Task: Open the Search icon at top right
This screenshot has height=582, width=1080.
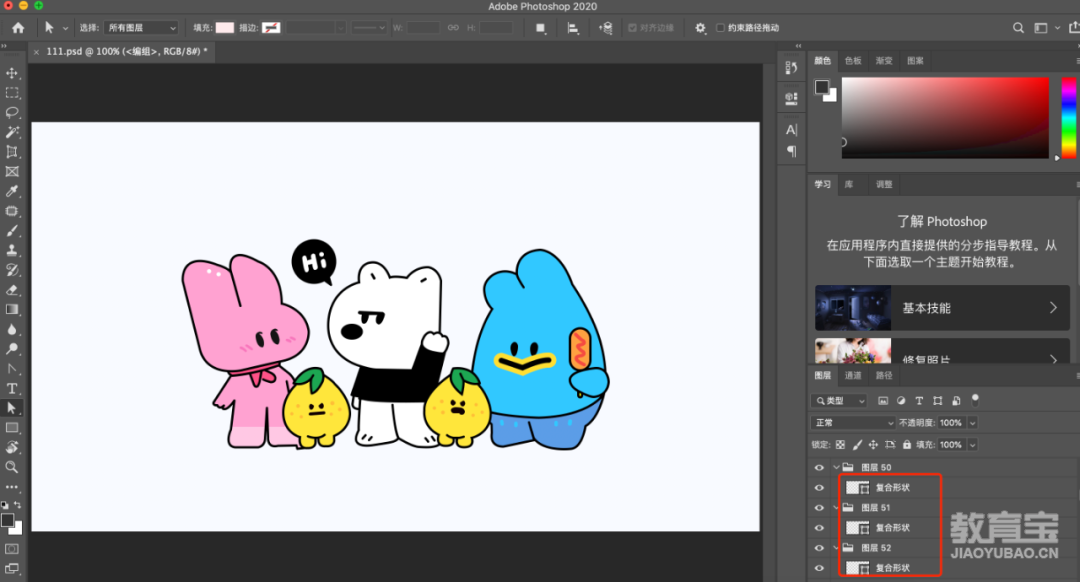Action: pyautogui.click(x=1018, y=28)
